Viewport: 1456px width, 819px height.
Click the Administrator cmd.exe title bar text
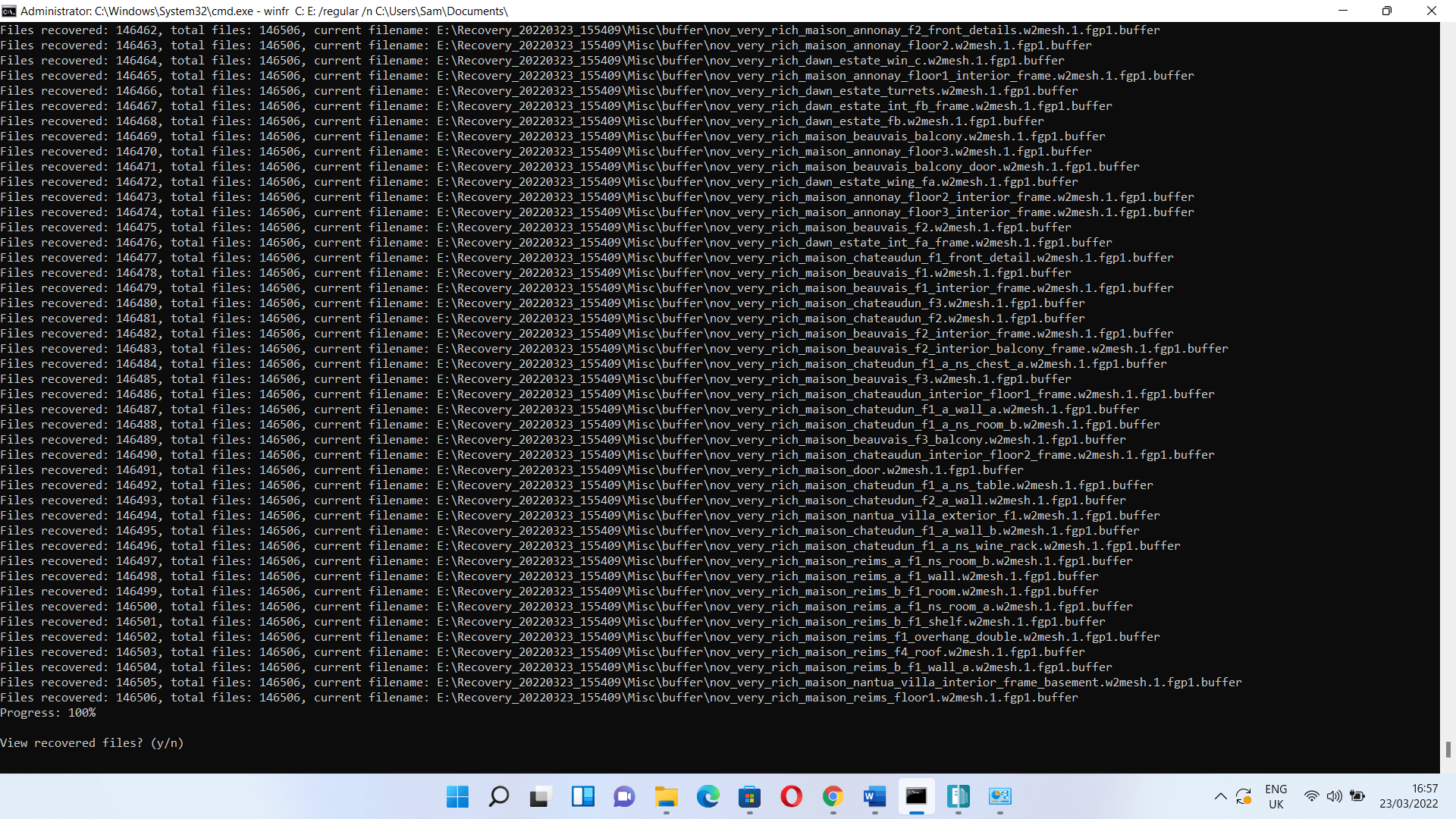(264, 11)
